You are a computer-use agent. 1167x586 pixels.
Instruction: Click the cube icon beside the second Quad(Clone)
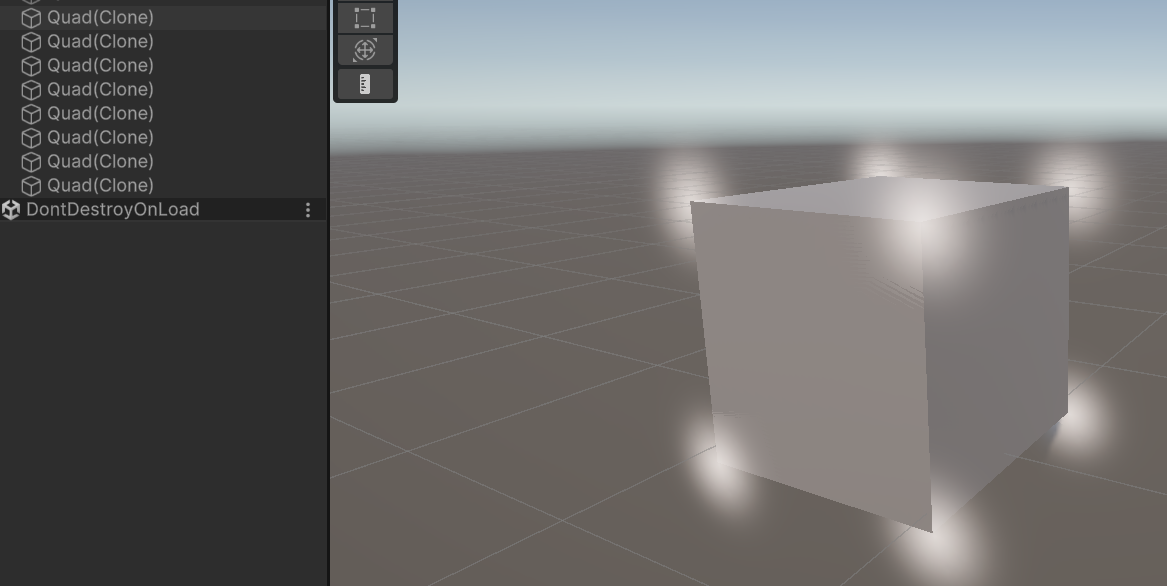point(31,41)
